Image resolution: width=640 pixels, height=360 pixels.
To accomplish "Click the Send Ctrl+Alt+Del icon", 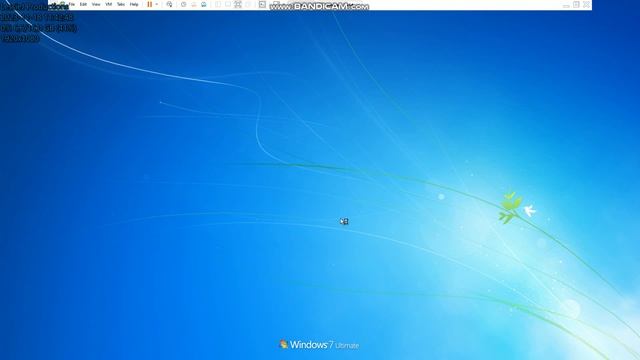I will 169,4.
